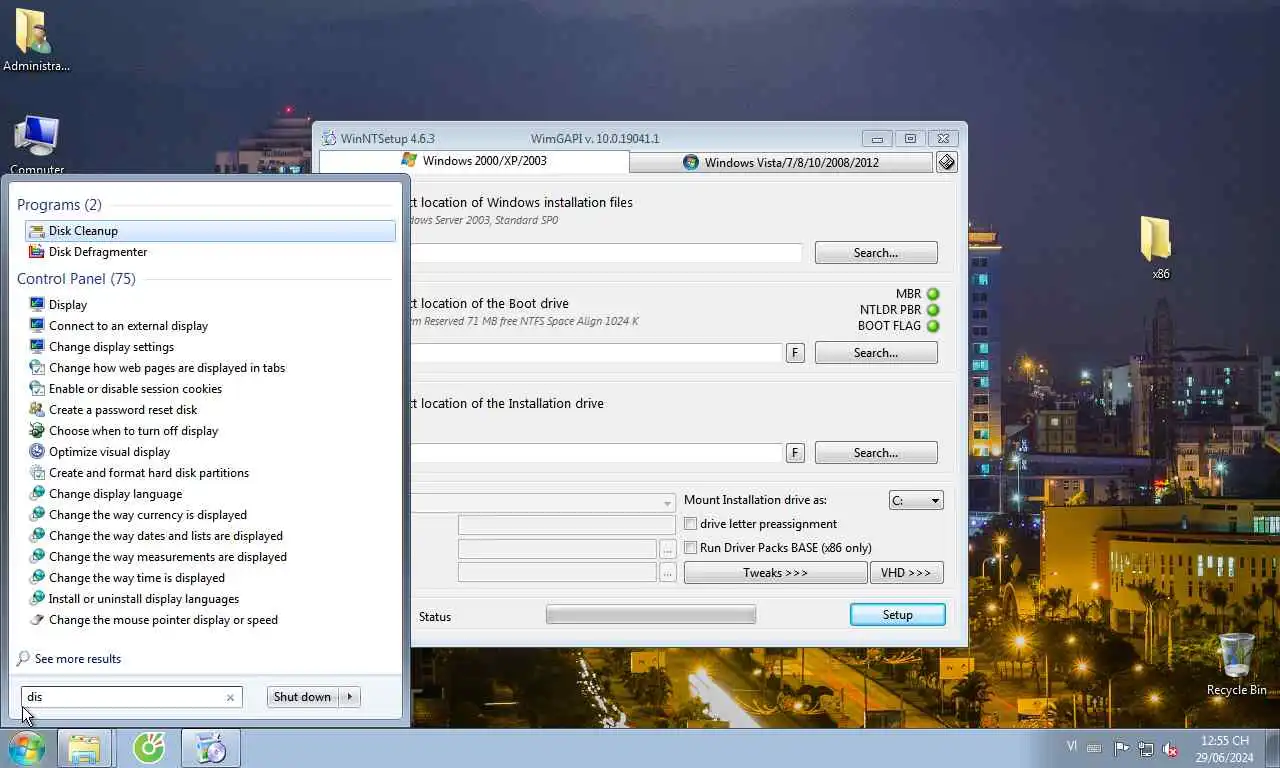Screen dimensions: 1280x768
Task: Switch to Windows Vista/7/8/10/2008/2012 tab
Action: (x=781, y=162)
